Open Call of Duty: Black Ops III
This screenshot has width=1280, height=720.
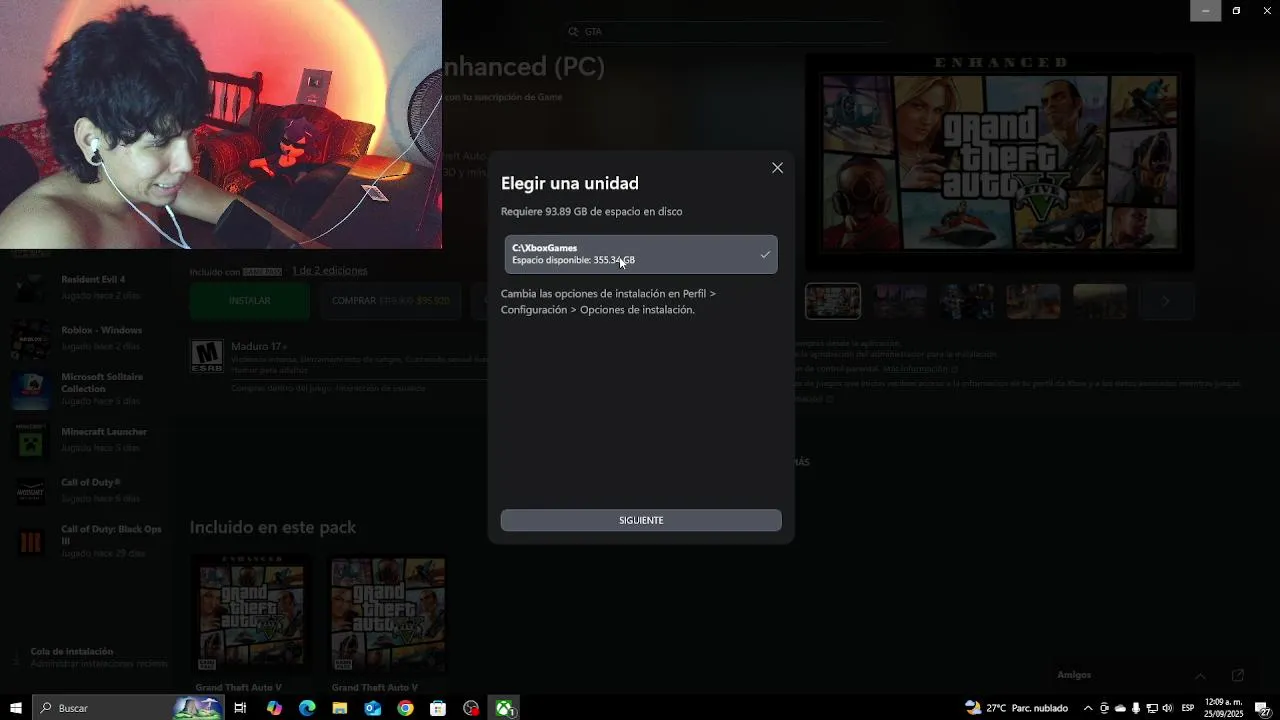coord(90,541)
